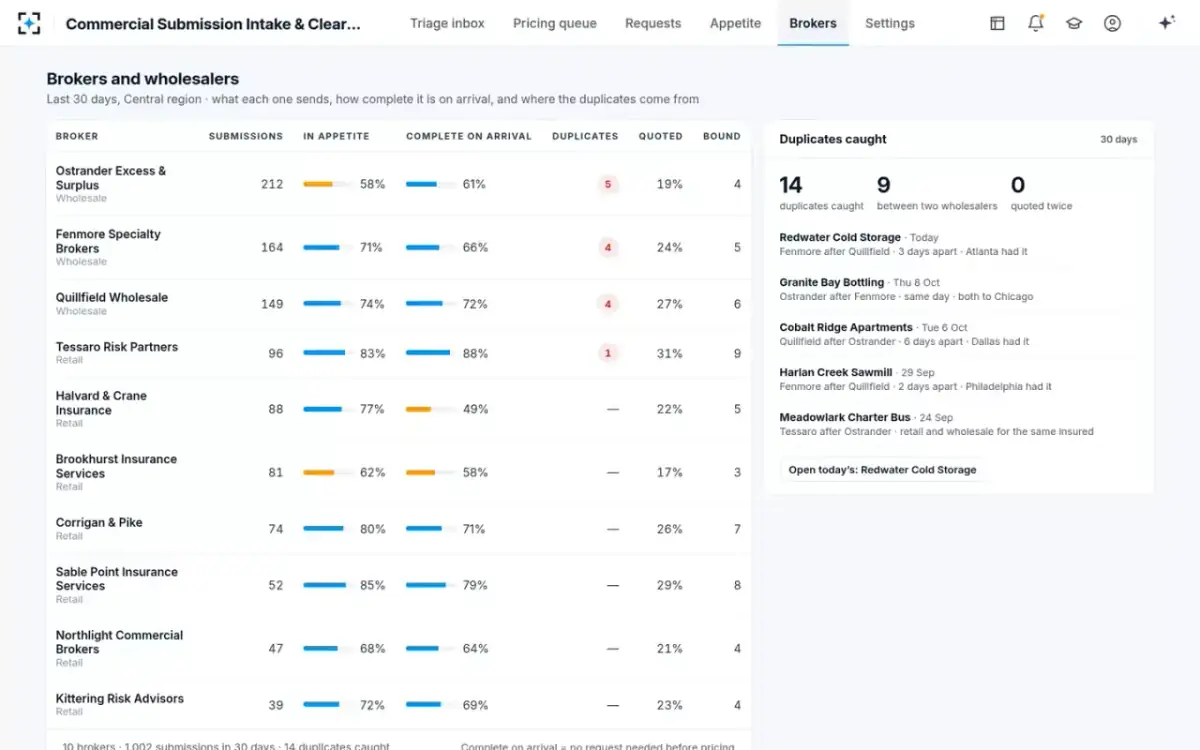Go to the Requests tab
Viewport: 1200px width, 750px height.
coord(653,23)
